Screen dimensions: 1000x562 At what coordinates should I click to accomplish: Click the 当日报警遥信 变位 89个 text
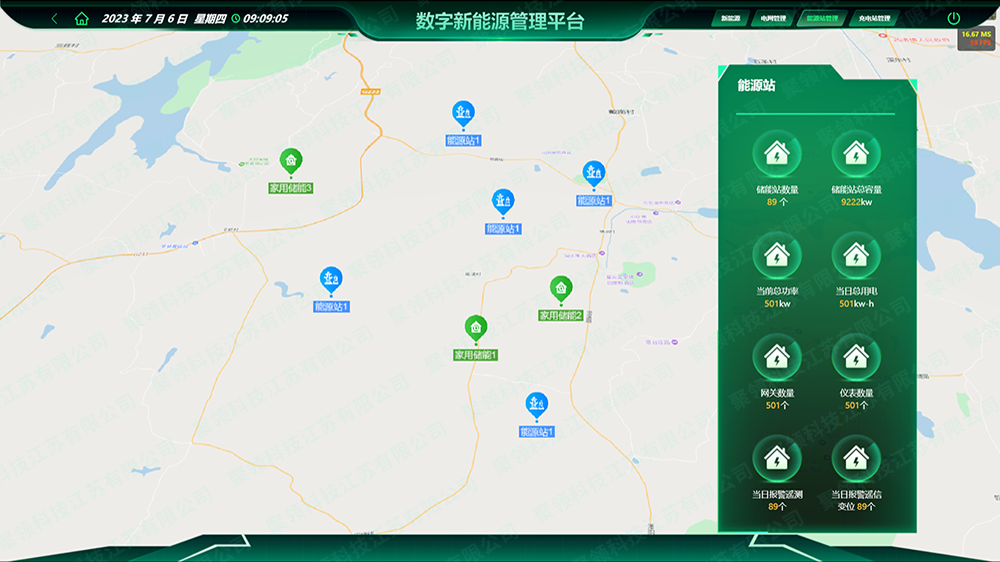[856, 500]
